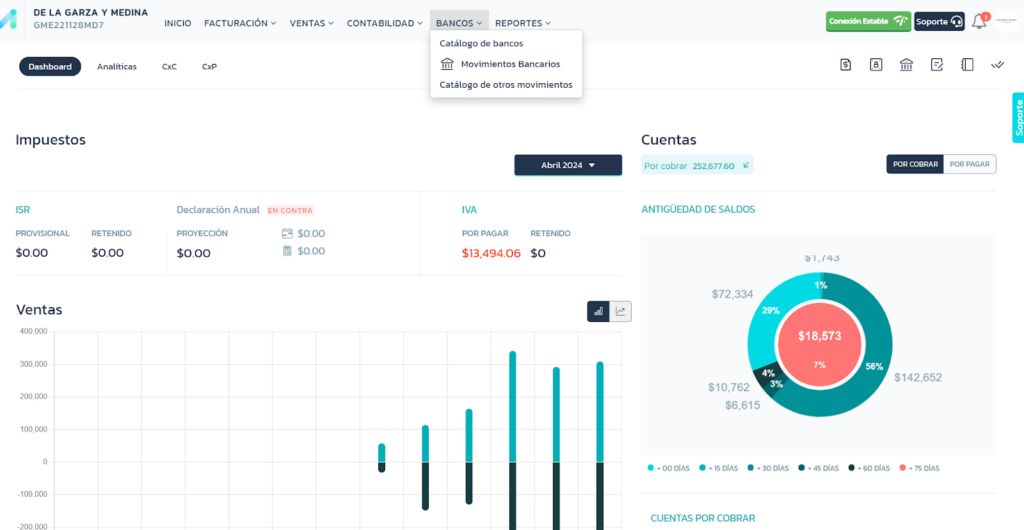
Task: Expand the FACTURACIÓN menu
Action: (240, 23)
